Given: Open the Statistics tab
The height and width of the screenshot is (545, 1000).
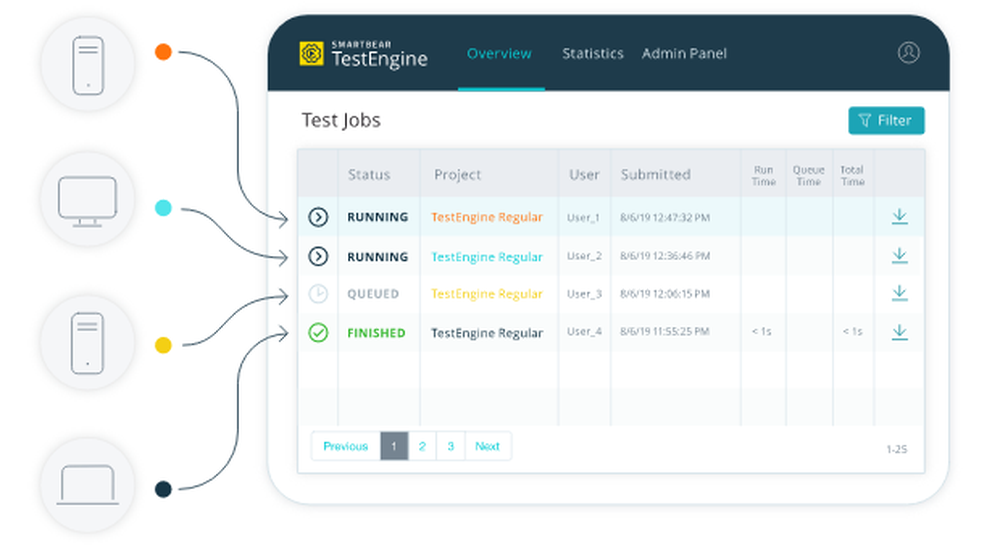Looking at the screenshot, I should (592, 54).
